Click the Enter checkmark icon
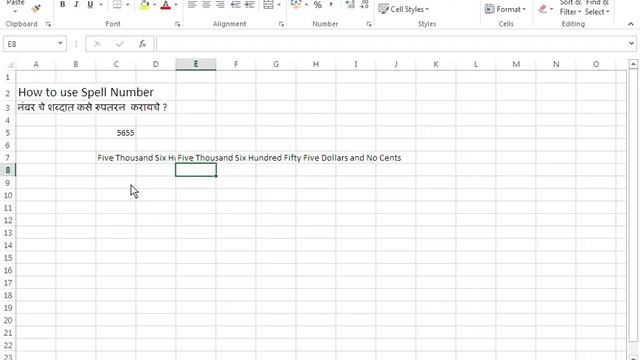The height and width of the screenshot is (360, 640). coord(120,44)
